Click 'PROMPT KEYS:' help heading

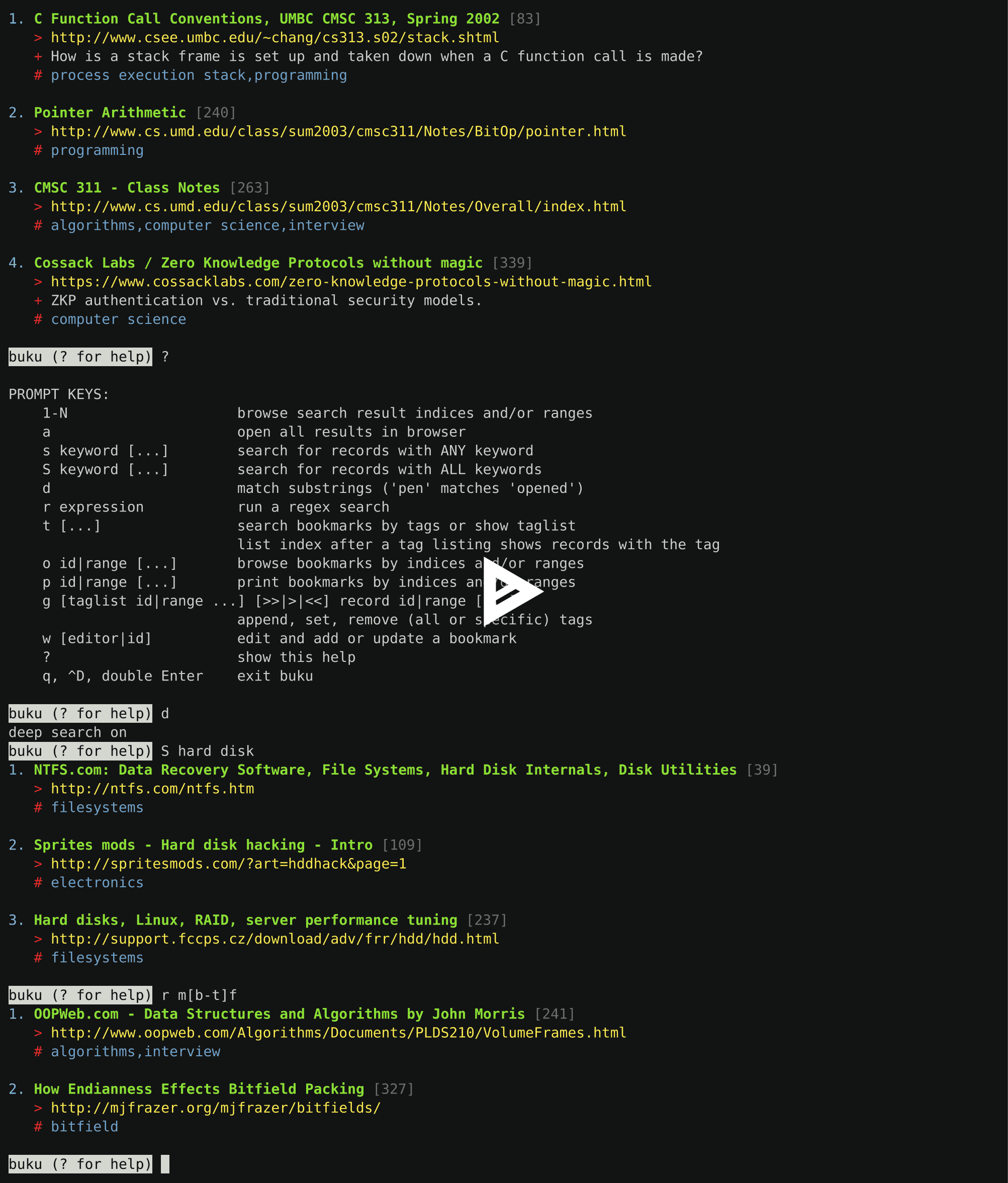(x=59, y=394)
